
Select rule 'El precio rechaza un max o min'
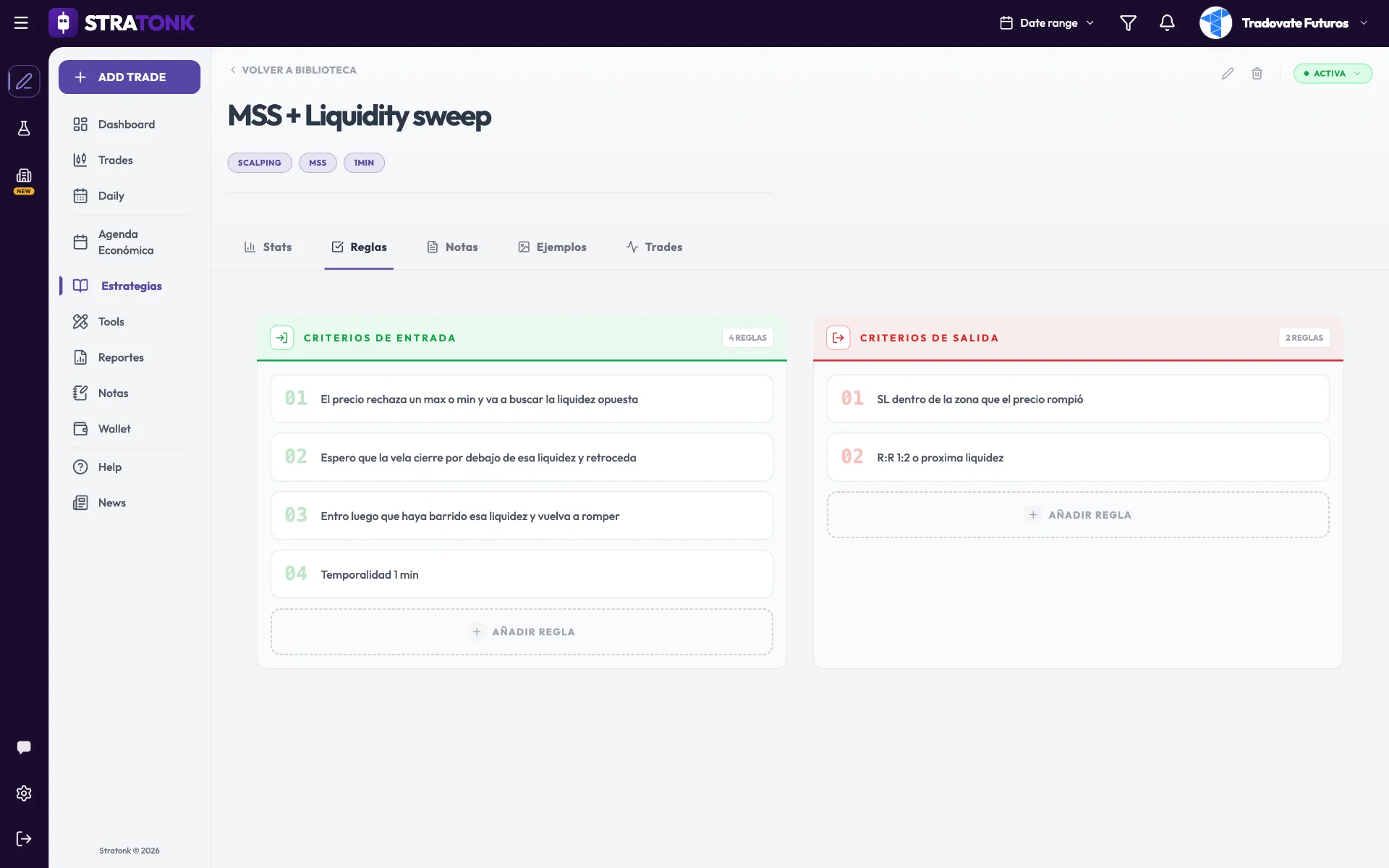[522, 399]
